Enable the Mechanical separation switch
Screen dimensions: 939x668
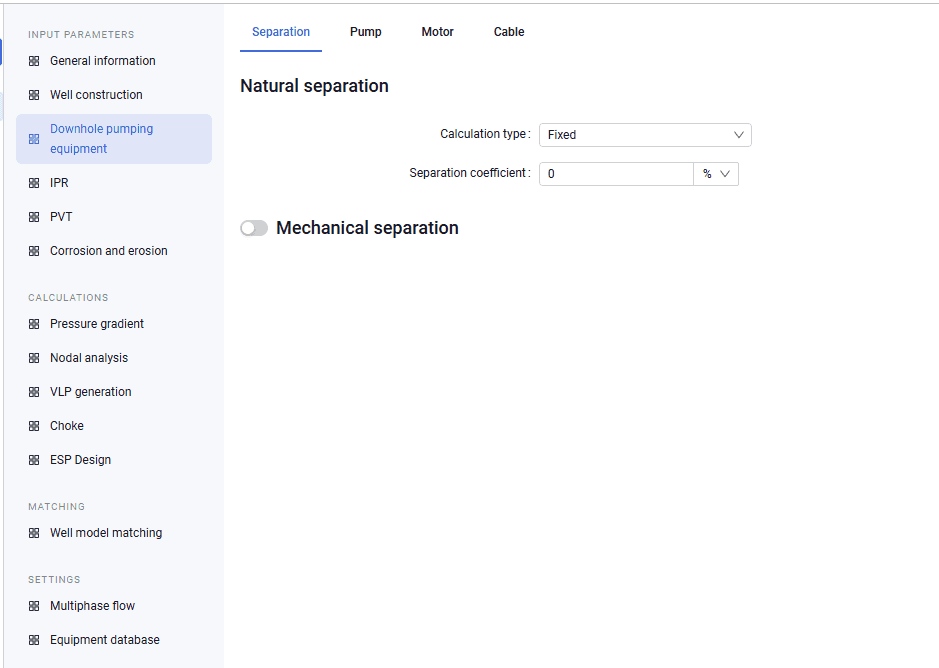coord(254,228)
